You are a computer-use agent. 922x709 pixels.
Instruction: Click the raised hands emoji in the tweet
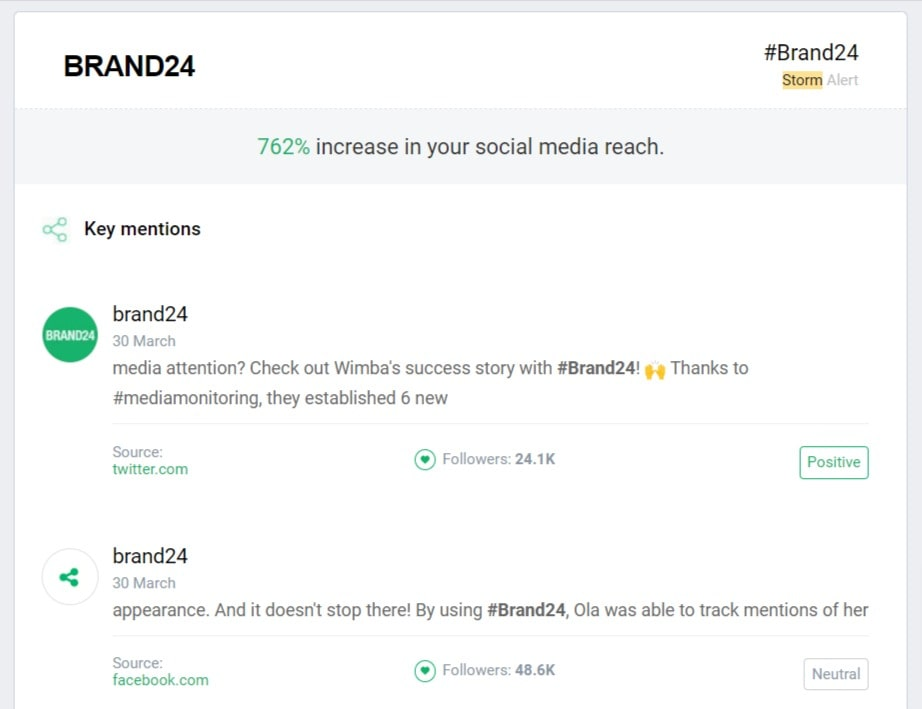[655, 370]
